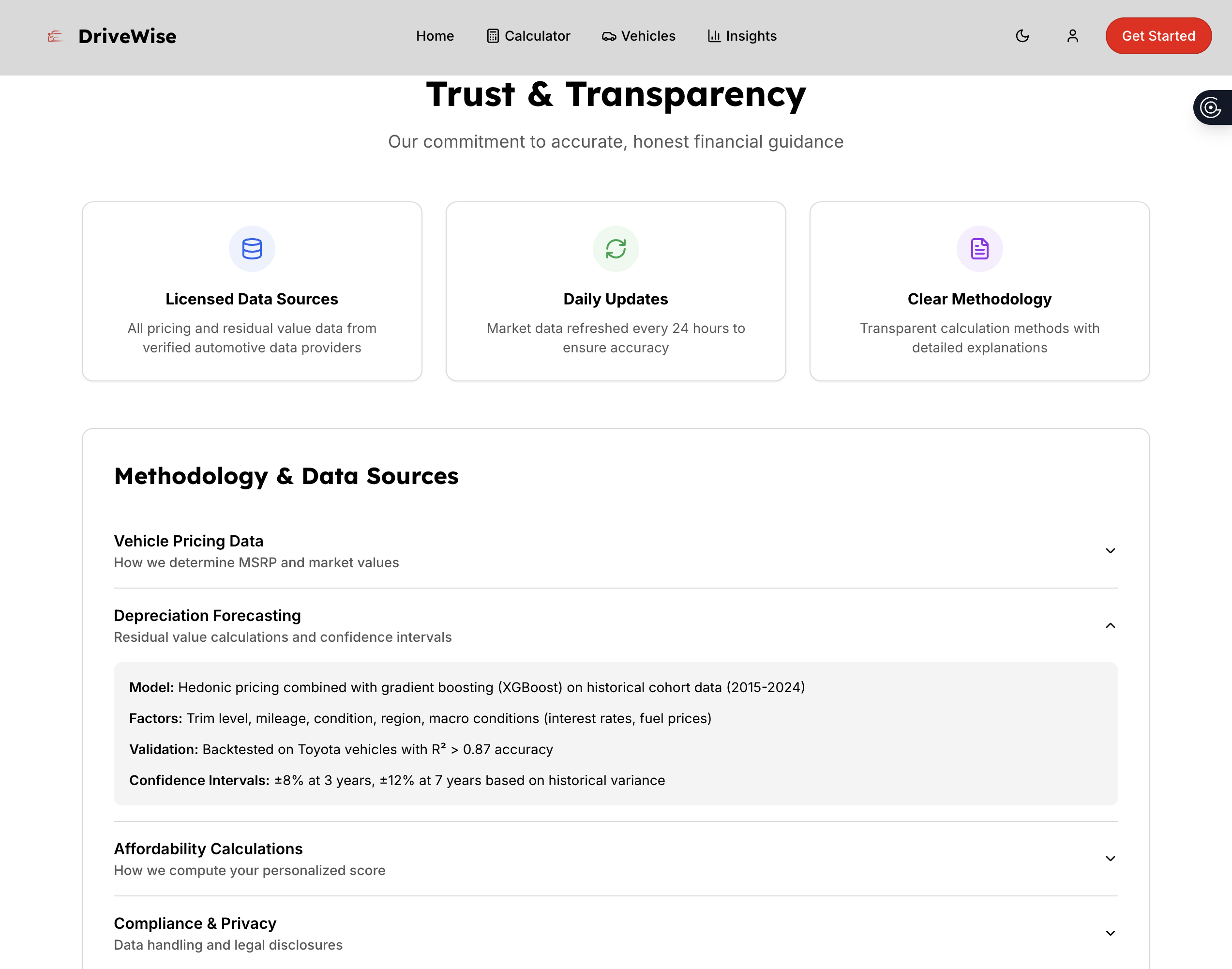Click the floating spiral widget icon

[x=1210, y=107]
